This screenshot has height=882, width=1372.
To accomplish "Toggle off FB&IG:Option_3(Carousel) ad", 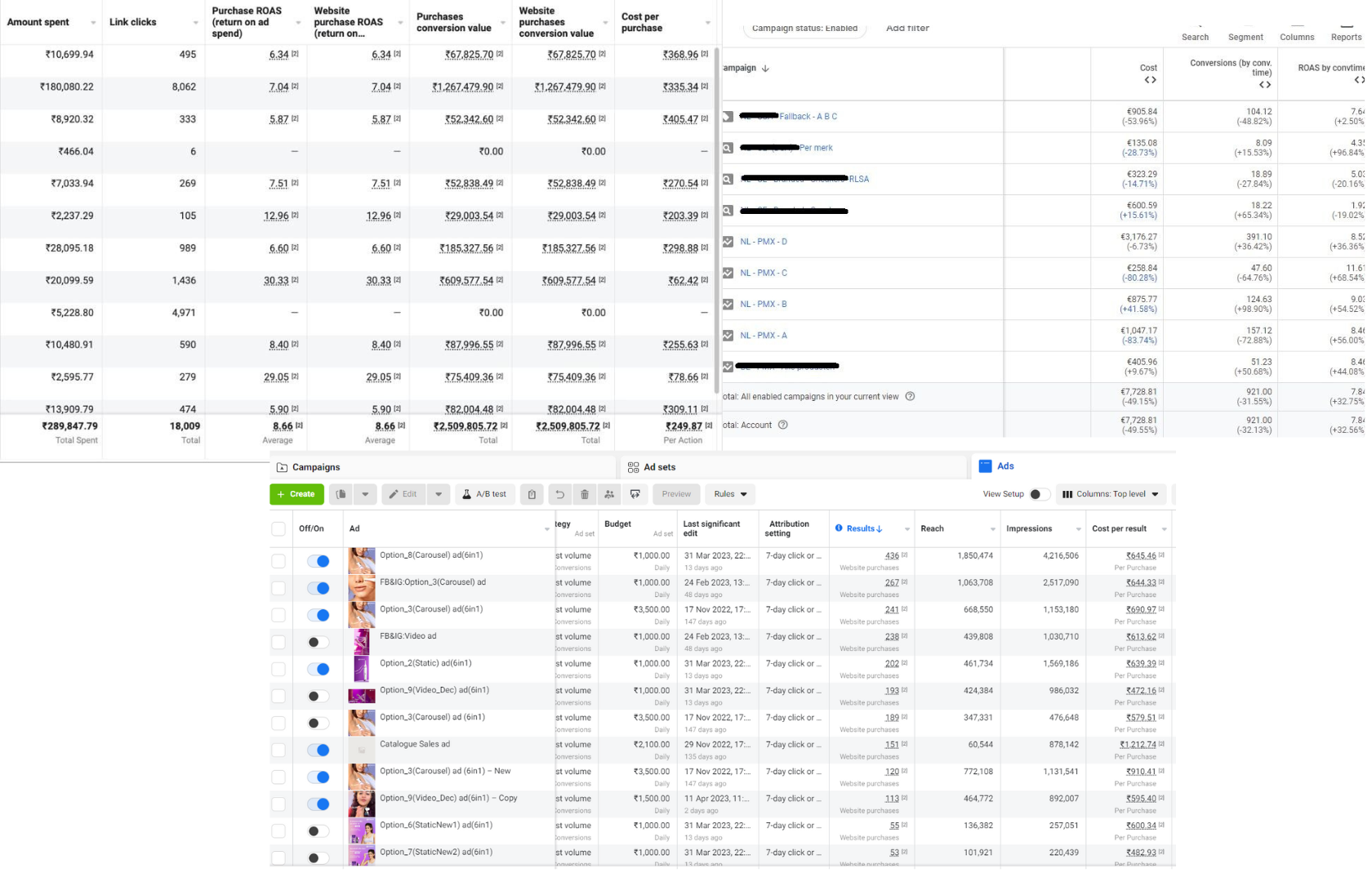I will 318,588.
